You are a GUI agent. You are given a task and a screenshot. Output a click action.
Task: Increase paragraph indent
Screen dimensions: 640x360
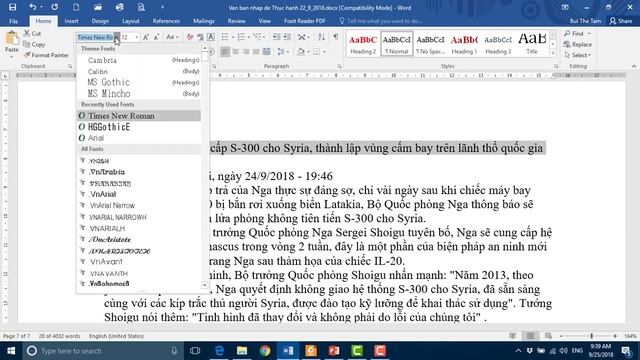point(287,37)
